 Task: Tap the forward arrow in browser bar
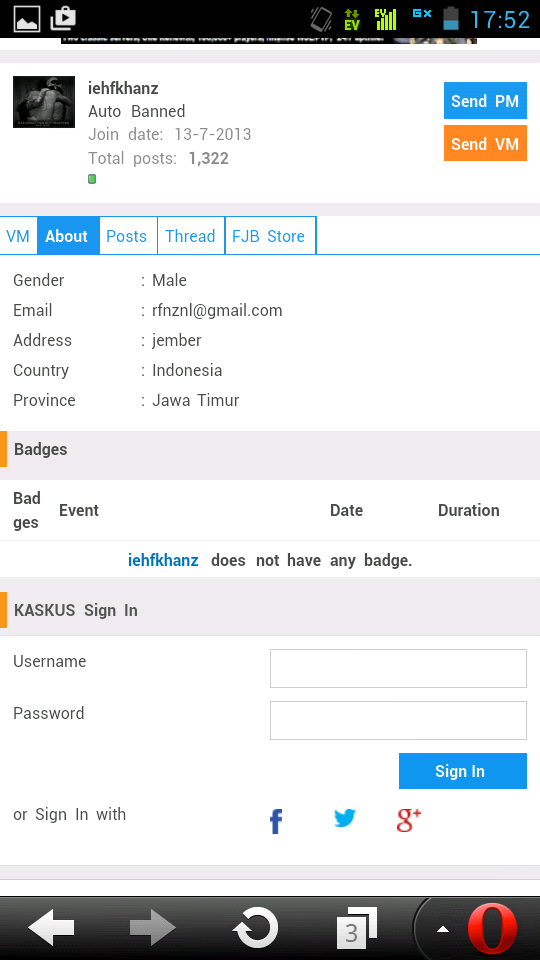click(x=153, y=928)
